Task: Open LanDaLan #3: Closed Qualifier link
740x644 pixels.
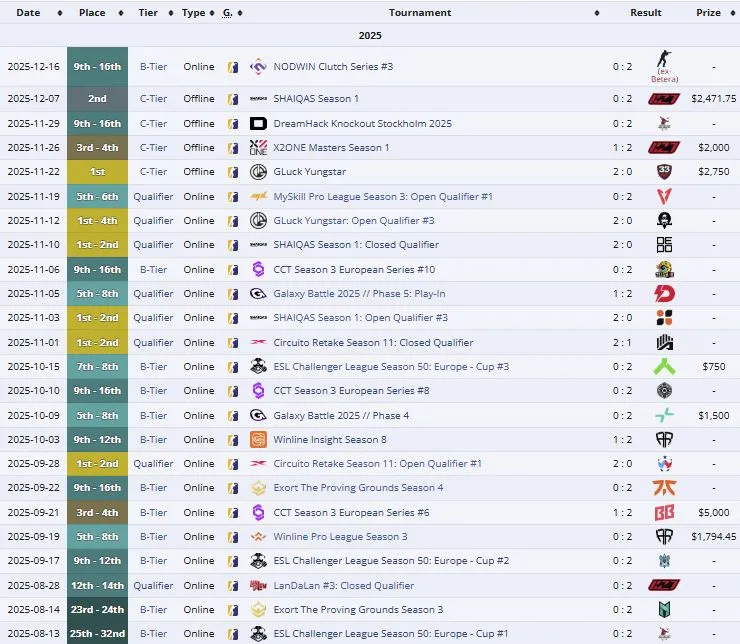Action: [344, 585]
